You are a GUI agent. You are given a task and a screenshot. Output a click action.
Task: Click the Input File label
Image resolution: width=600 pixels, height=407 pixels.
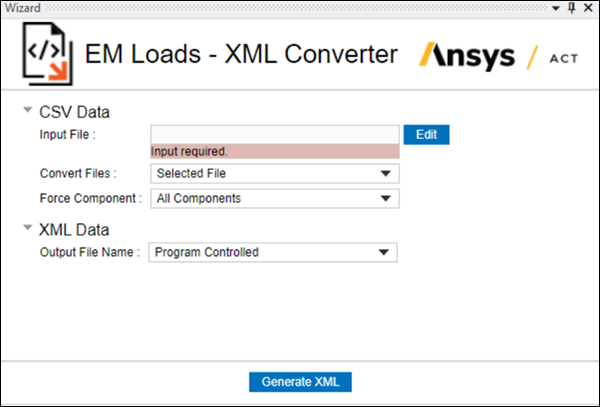point(67,134)
